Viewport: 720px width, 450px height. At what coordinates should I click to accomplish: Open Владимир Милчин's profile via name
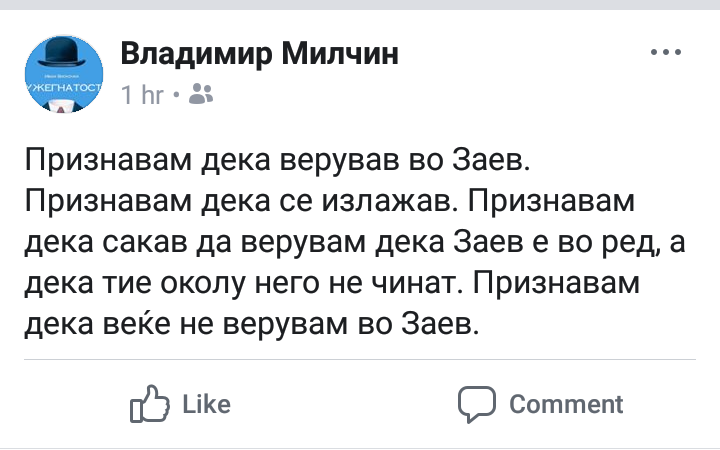[x=259, y=55]
